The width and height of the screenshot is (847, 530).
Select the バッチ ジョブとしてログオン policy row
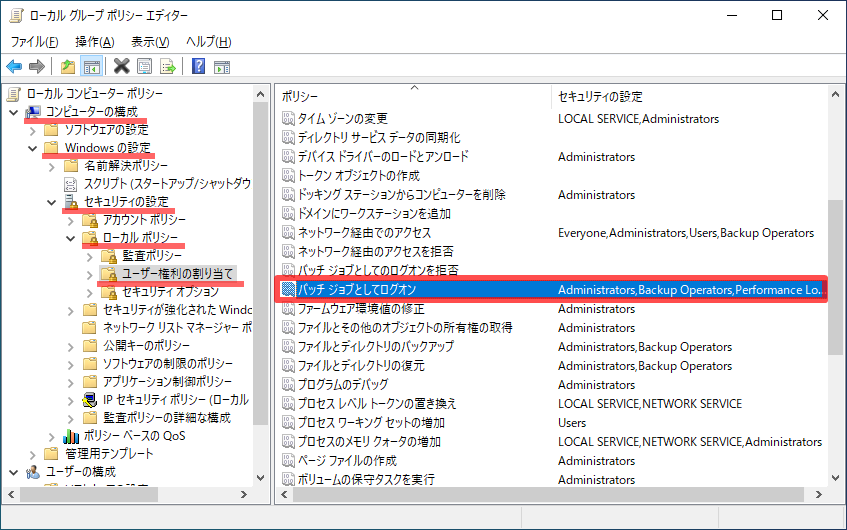point(551,290)
